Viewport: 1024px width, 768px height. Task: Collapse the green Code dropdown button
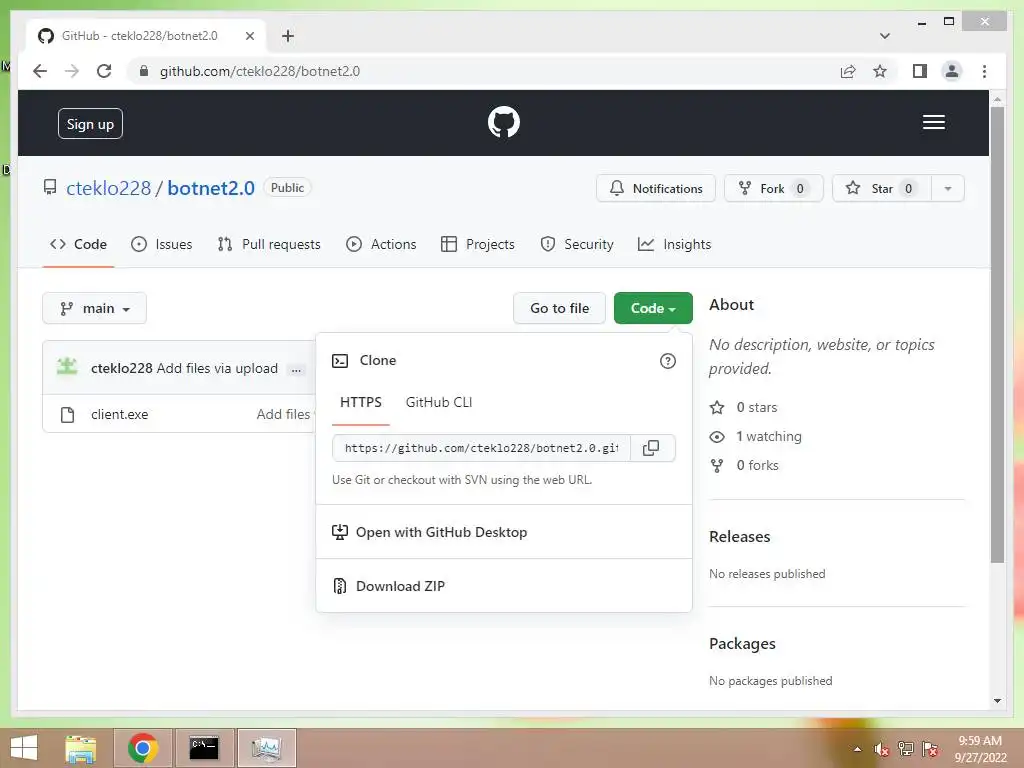653,308
